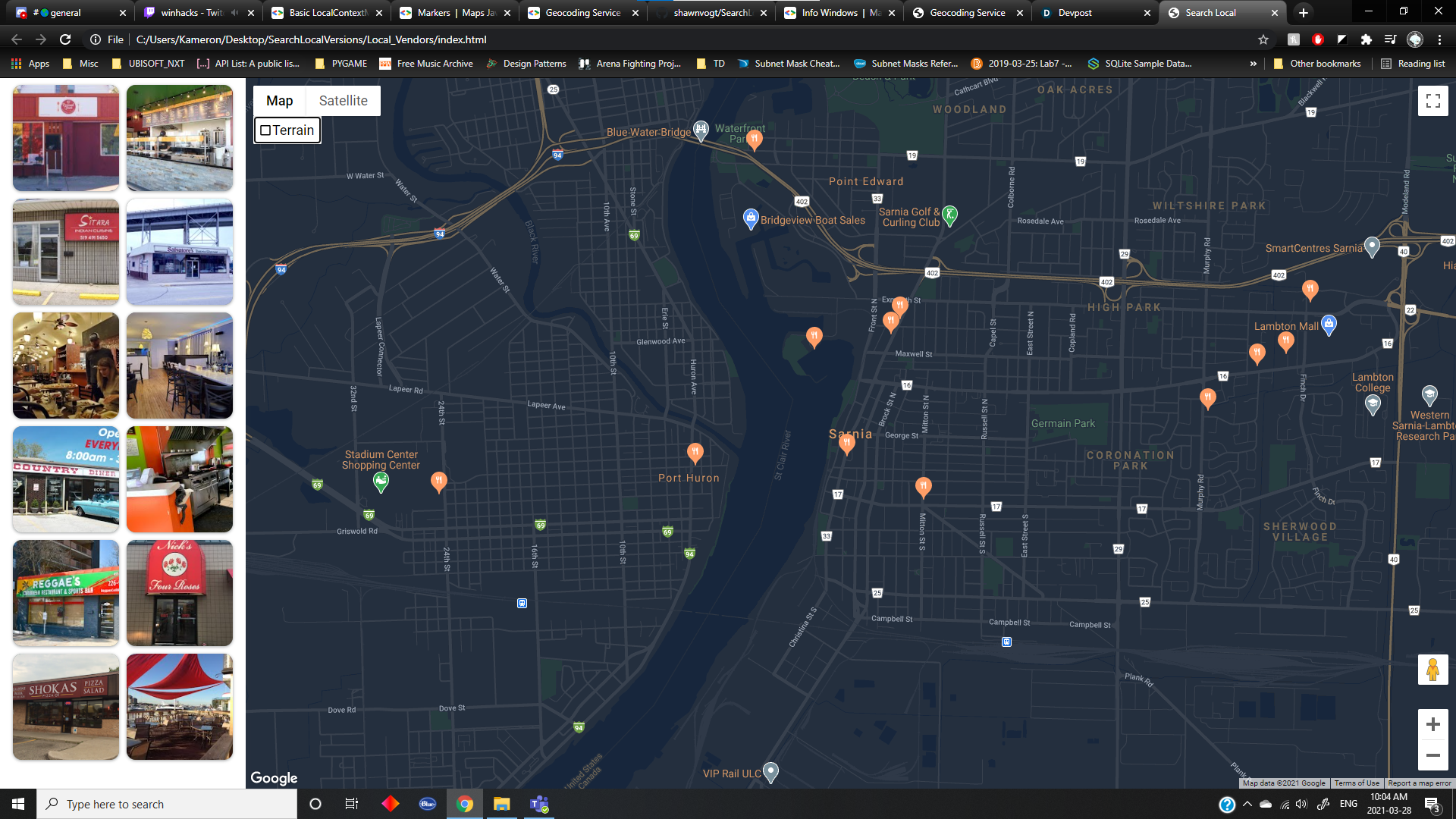
Task: Open the Chrome Extensions puzzle icon
Action: click(x=1366, y=39)
